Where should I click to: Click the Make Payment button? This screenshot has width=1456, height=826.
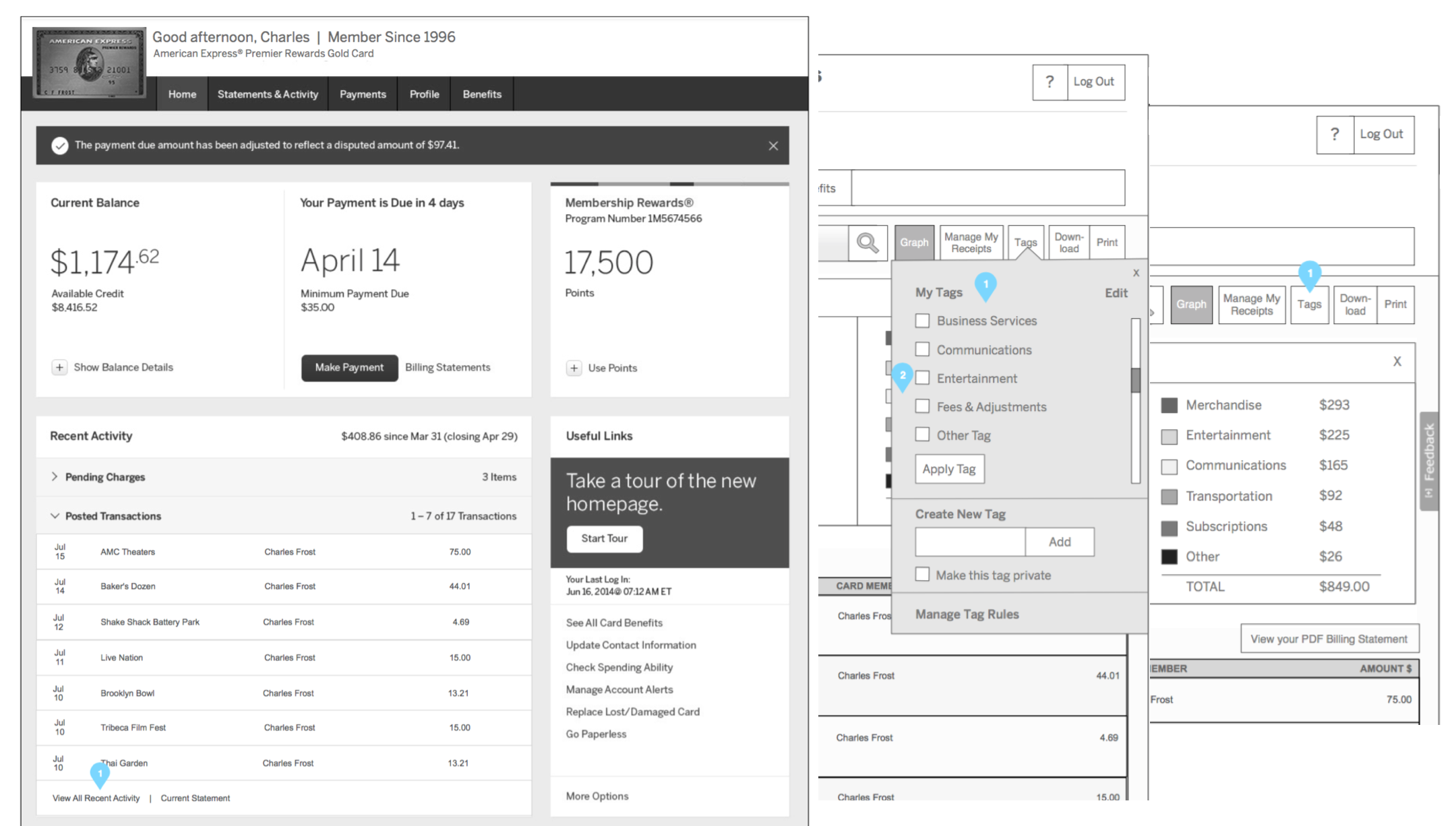tap(349, 368)
